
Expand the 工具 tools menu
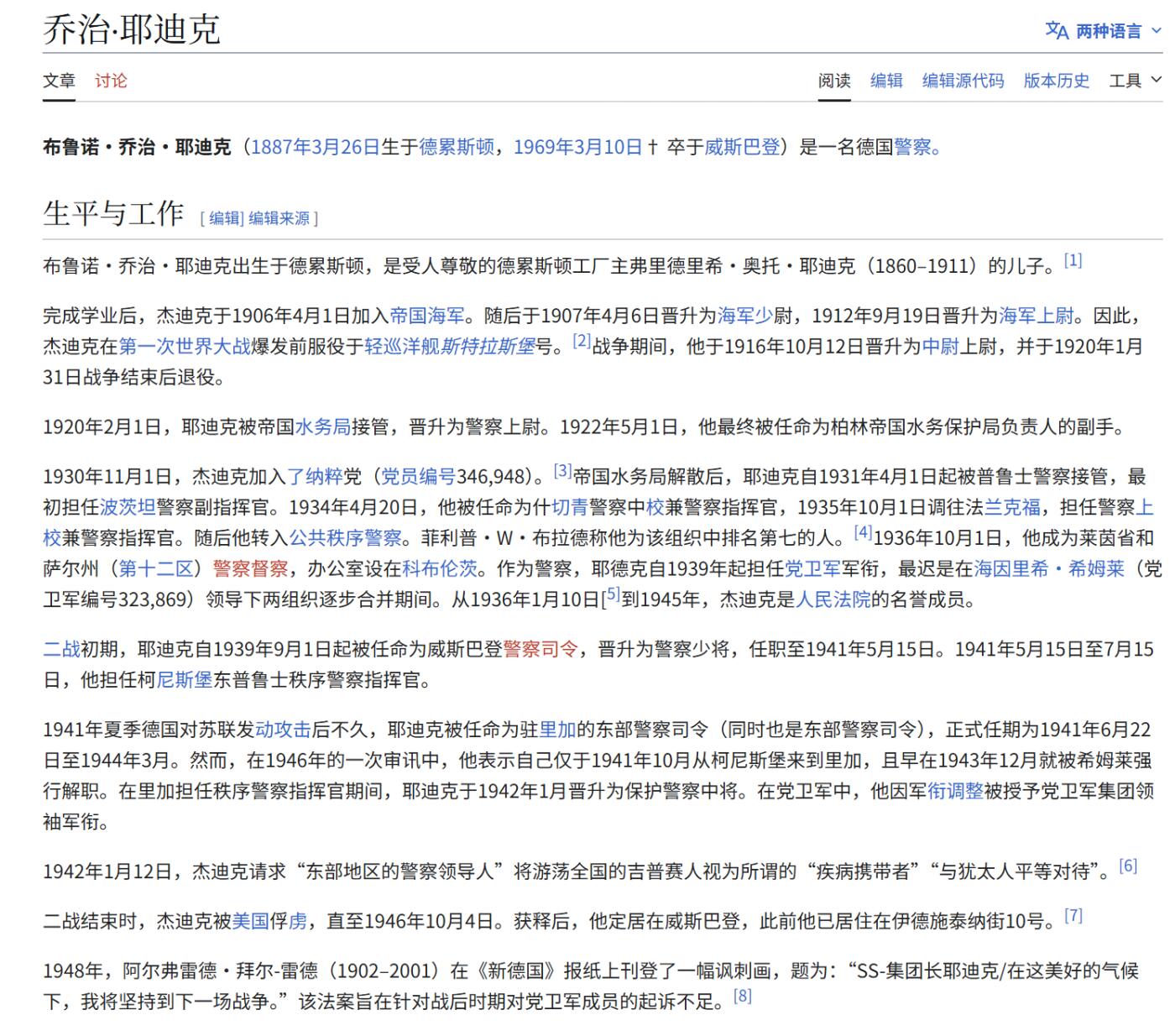1135,81
